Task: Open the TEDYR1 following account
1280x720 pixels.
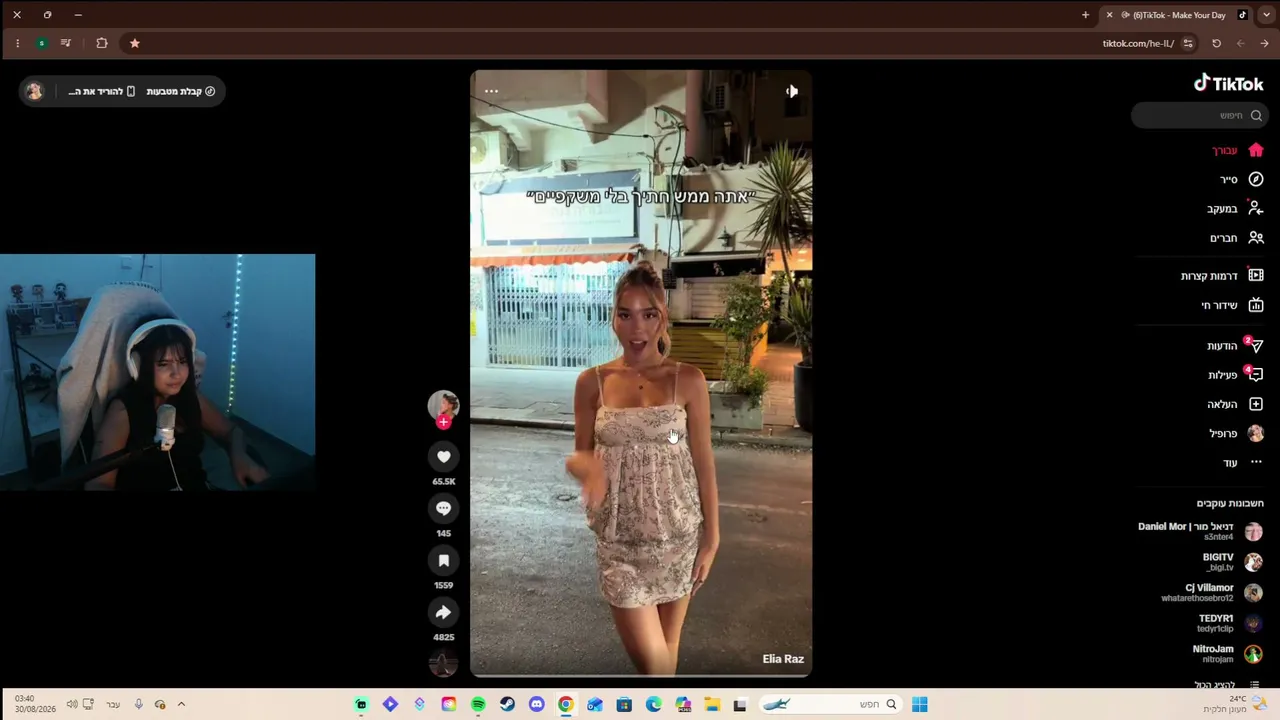Action: click(1230, 623)
